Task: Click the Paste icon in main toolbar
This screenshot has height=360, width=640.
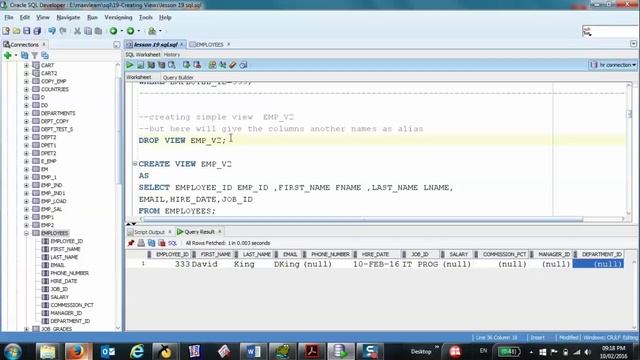Action: [98, 31]
